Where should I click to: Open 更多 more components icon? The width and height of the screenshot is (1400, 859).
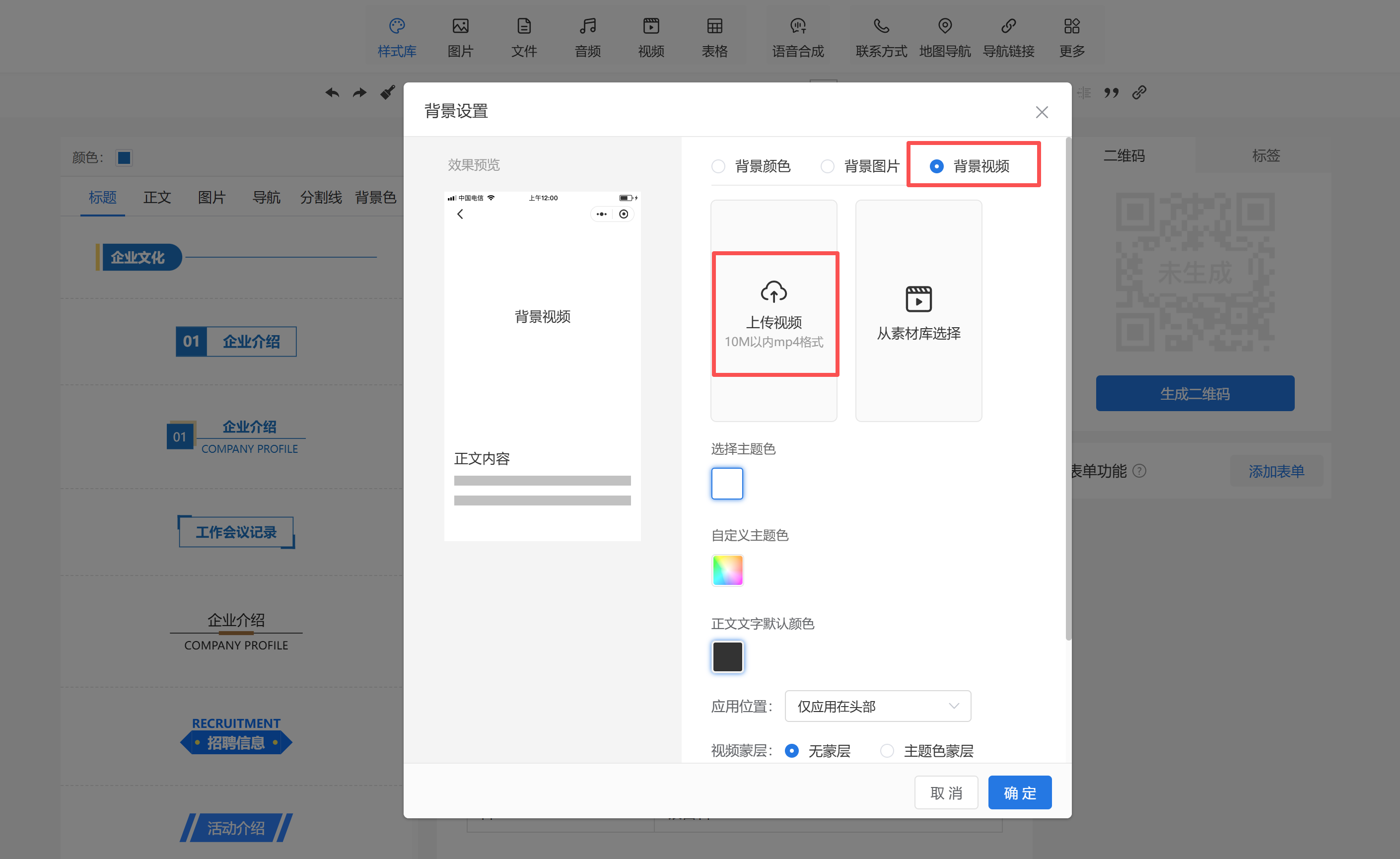[x=1071, y=26]
